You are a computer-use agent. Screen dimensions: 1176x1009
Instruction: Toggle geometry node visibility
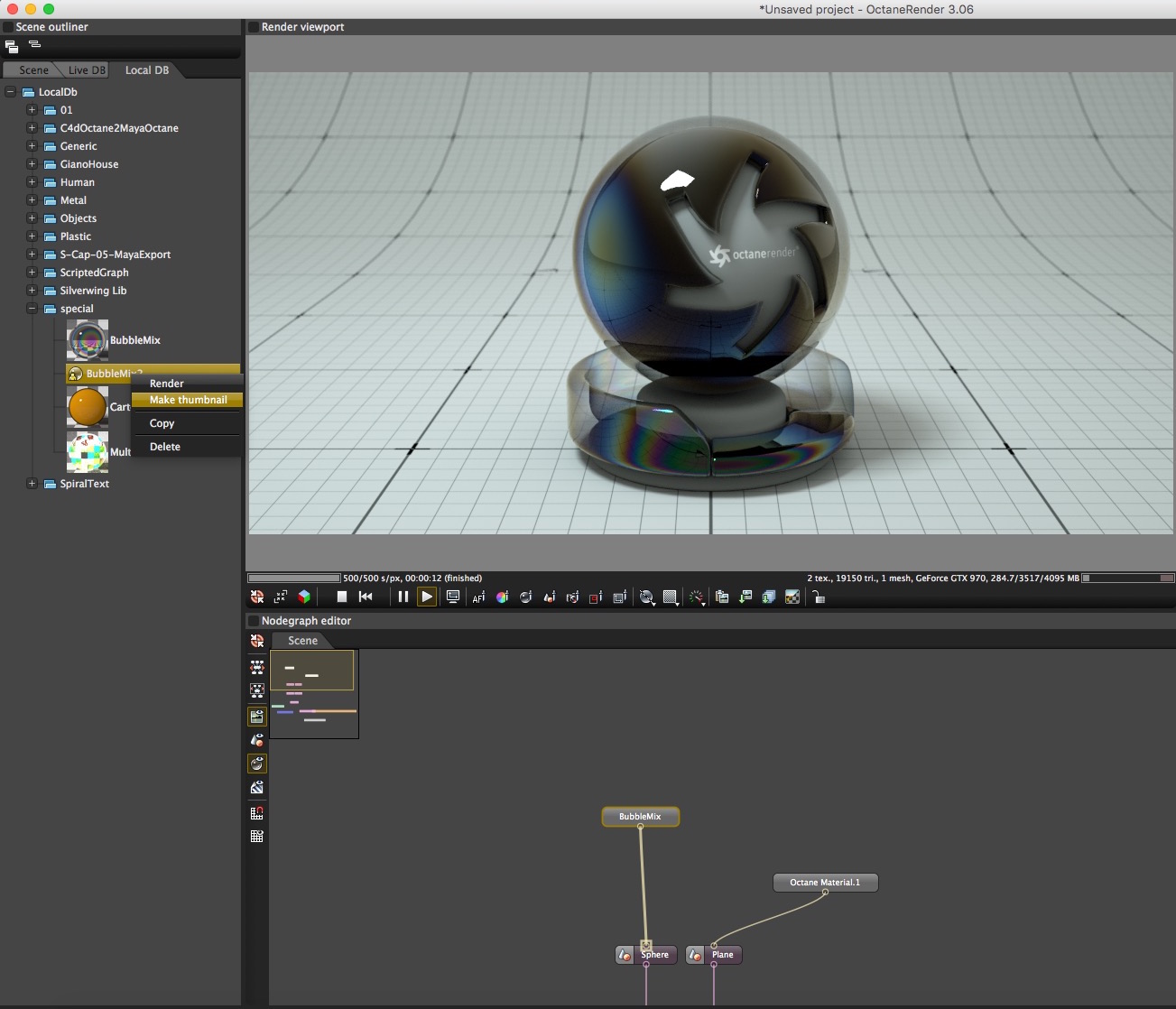[x=257, y=740]
